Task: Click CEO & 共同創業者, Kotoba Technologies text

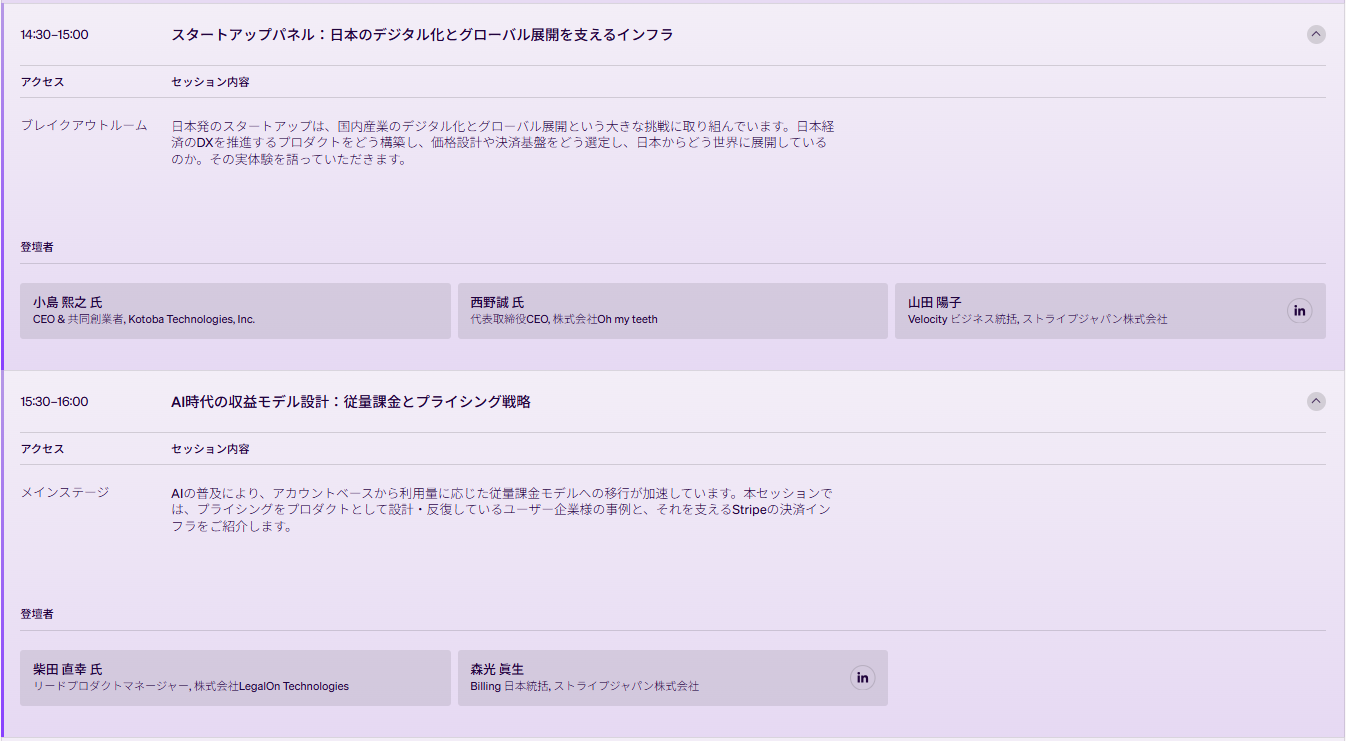Action: pyautogui.click(x=144, y=319)
